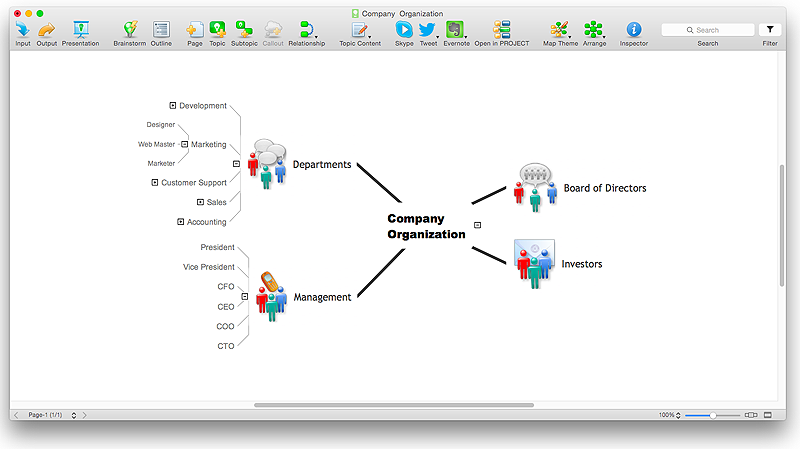Click the Tweet icon
This screenshot has width=800, height=449.
point(427,30)
